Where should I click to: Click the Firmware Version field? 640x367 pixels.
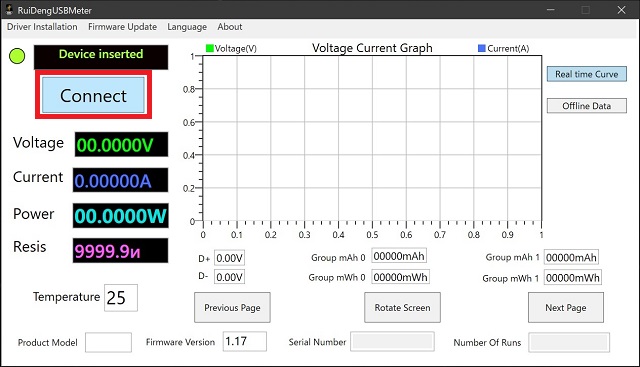[245, 341]
